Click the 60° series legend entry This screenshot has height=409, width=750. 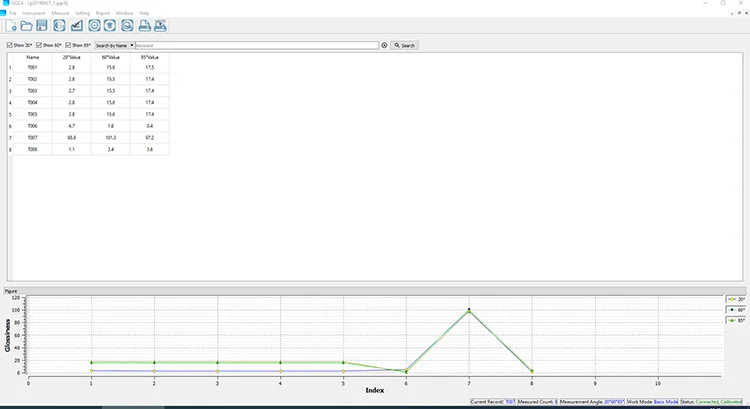pos(737,310)
